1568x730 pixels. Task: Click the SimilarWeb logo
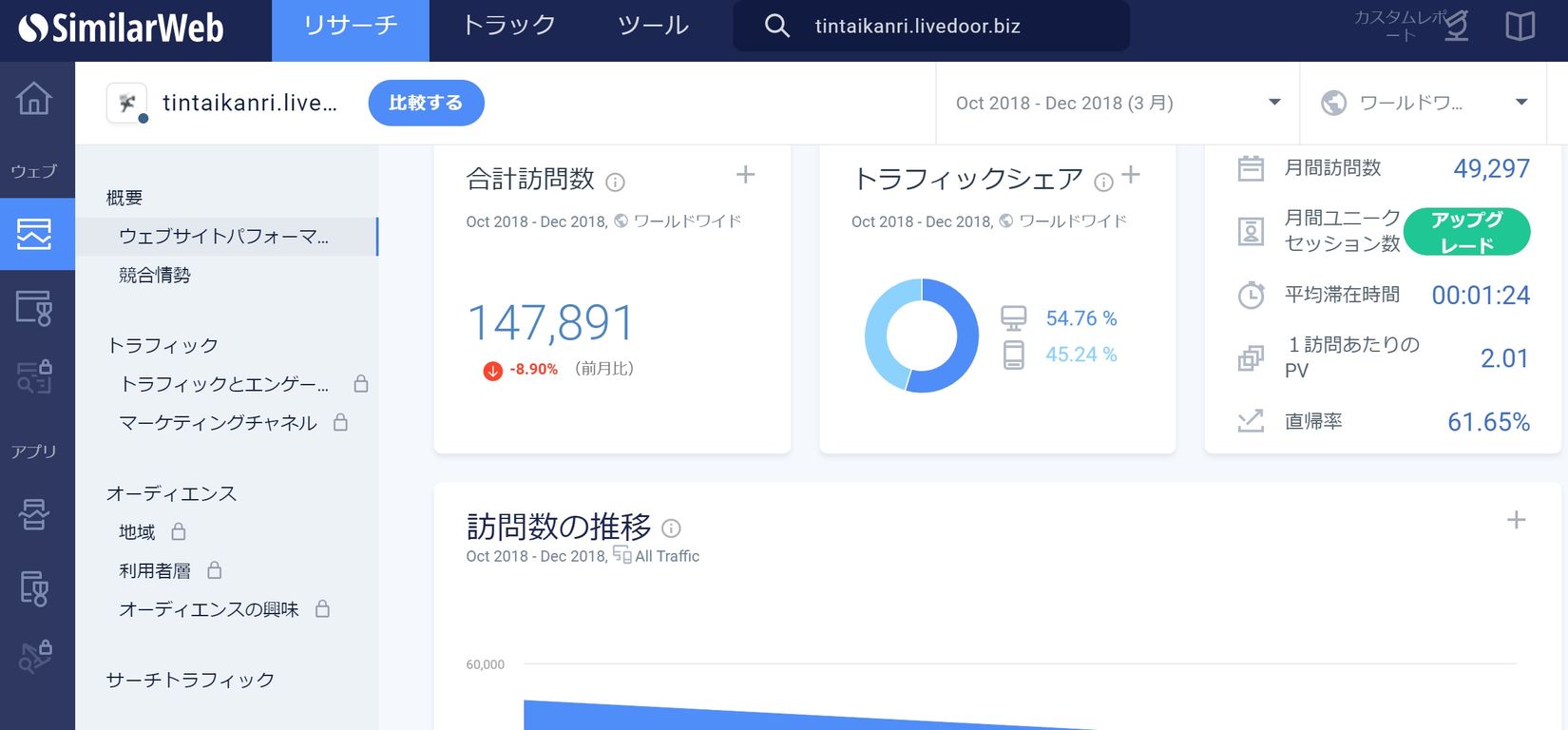(x=121, y=28)
